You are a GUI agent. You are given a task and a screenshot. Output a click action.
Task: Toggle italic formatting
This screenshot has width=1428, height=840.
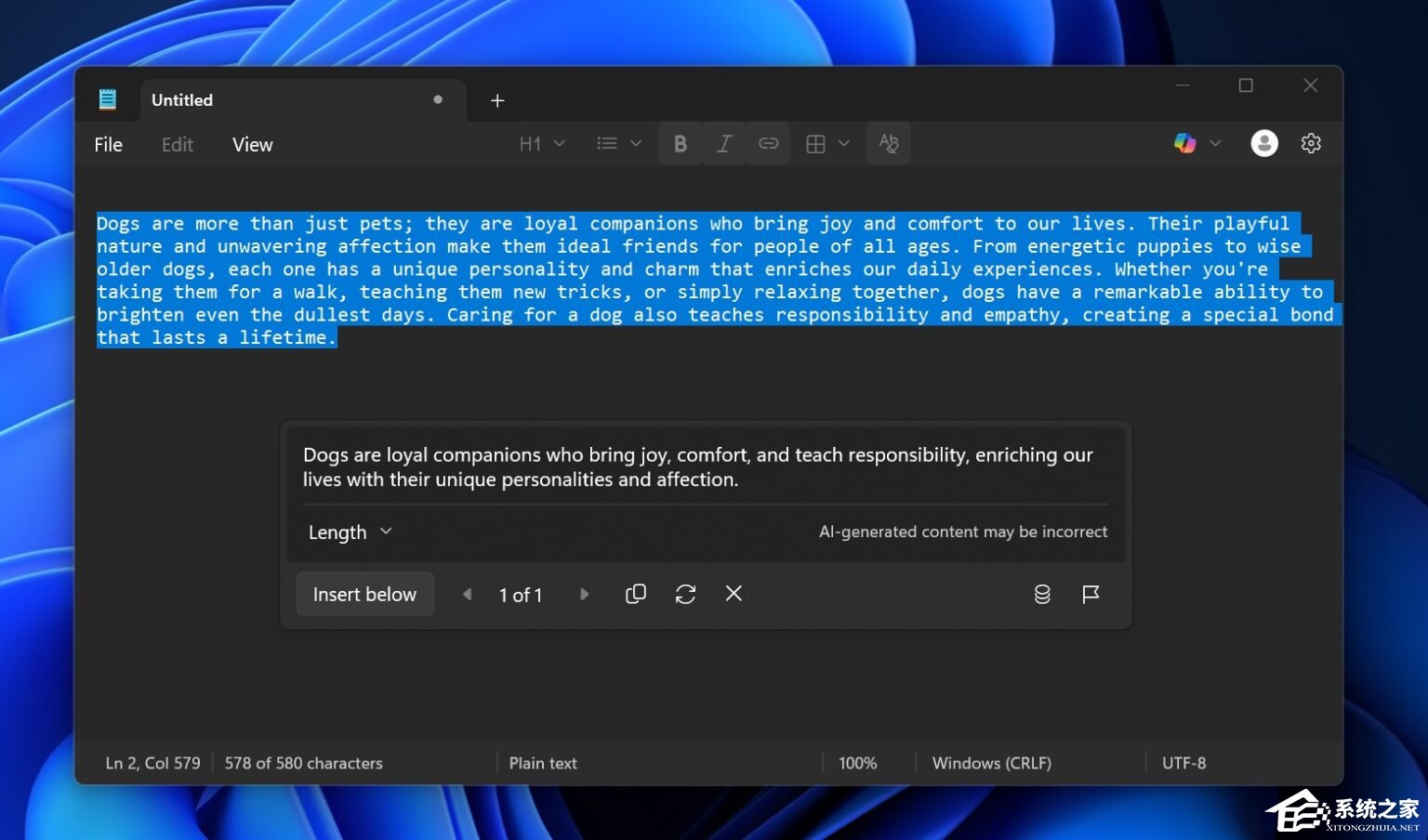724,144
